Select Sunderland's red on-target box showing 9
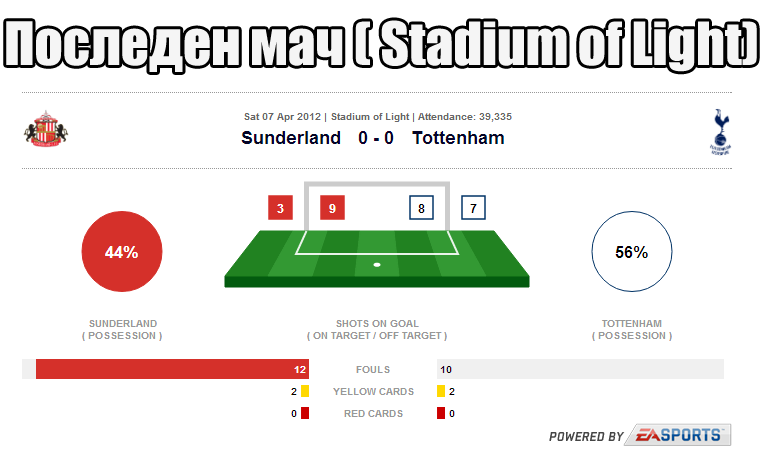Image resolution: width=763 pixels, height=475 pixels. (x=332, y=208)
